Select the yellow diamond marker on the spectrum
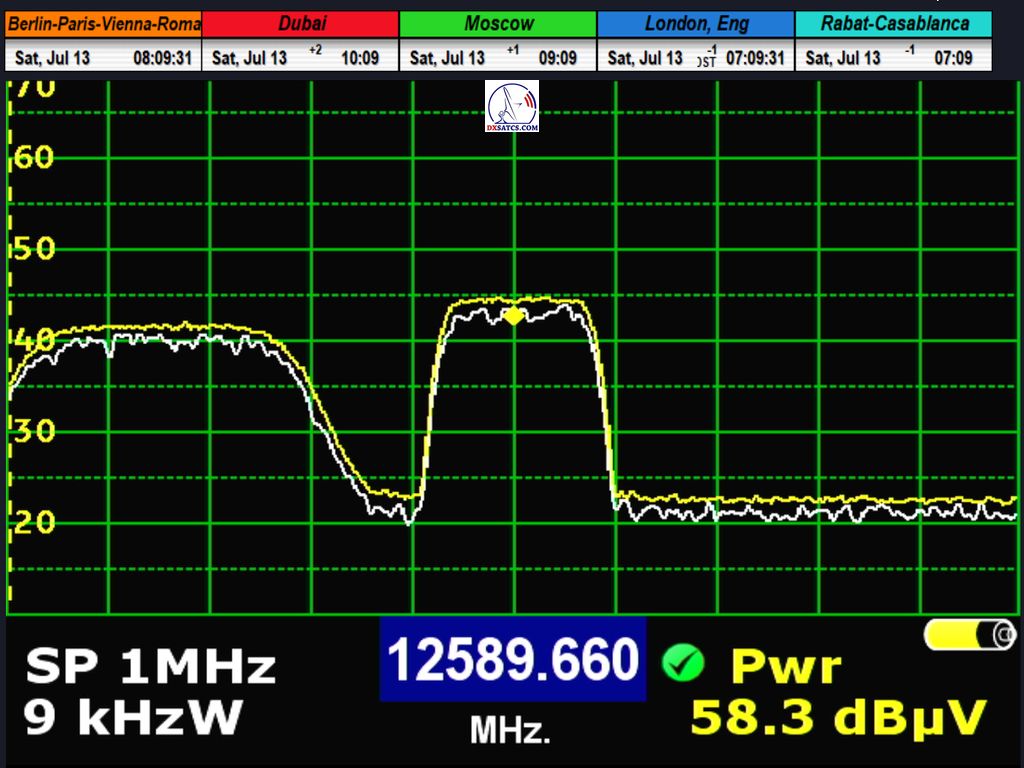The image size is (1024, 768). [x=513, y=316]
